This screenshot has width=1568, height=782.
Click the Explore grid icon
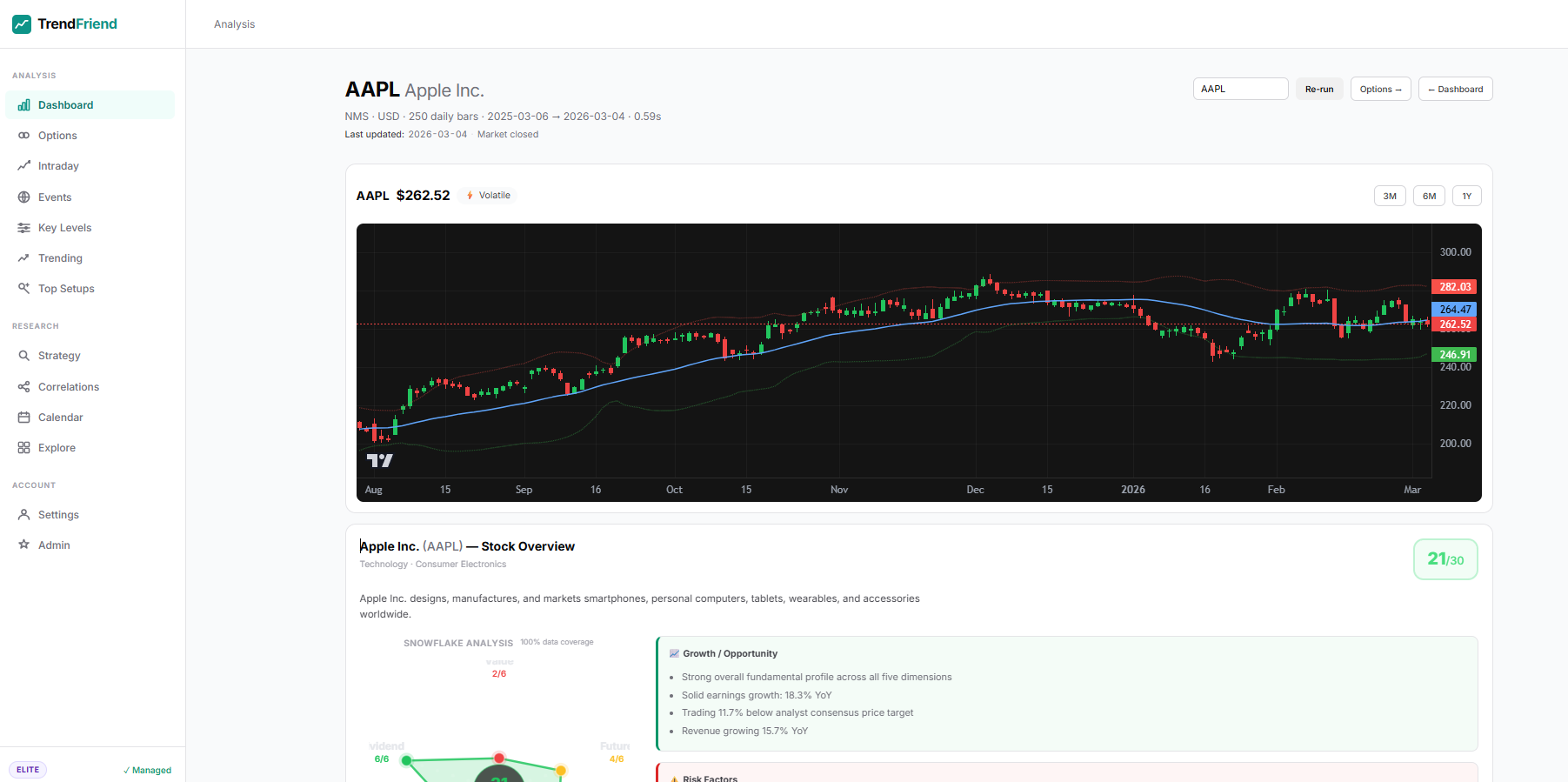pos(23,448)
